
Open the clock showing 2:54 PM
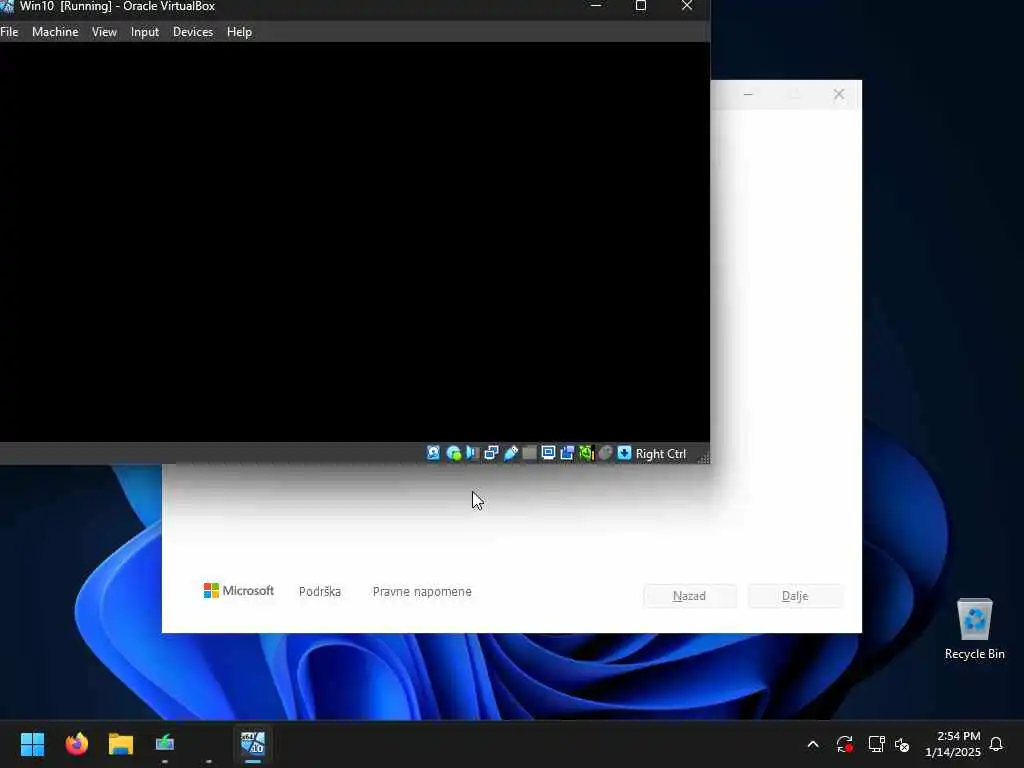952,744
